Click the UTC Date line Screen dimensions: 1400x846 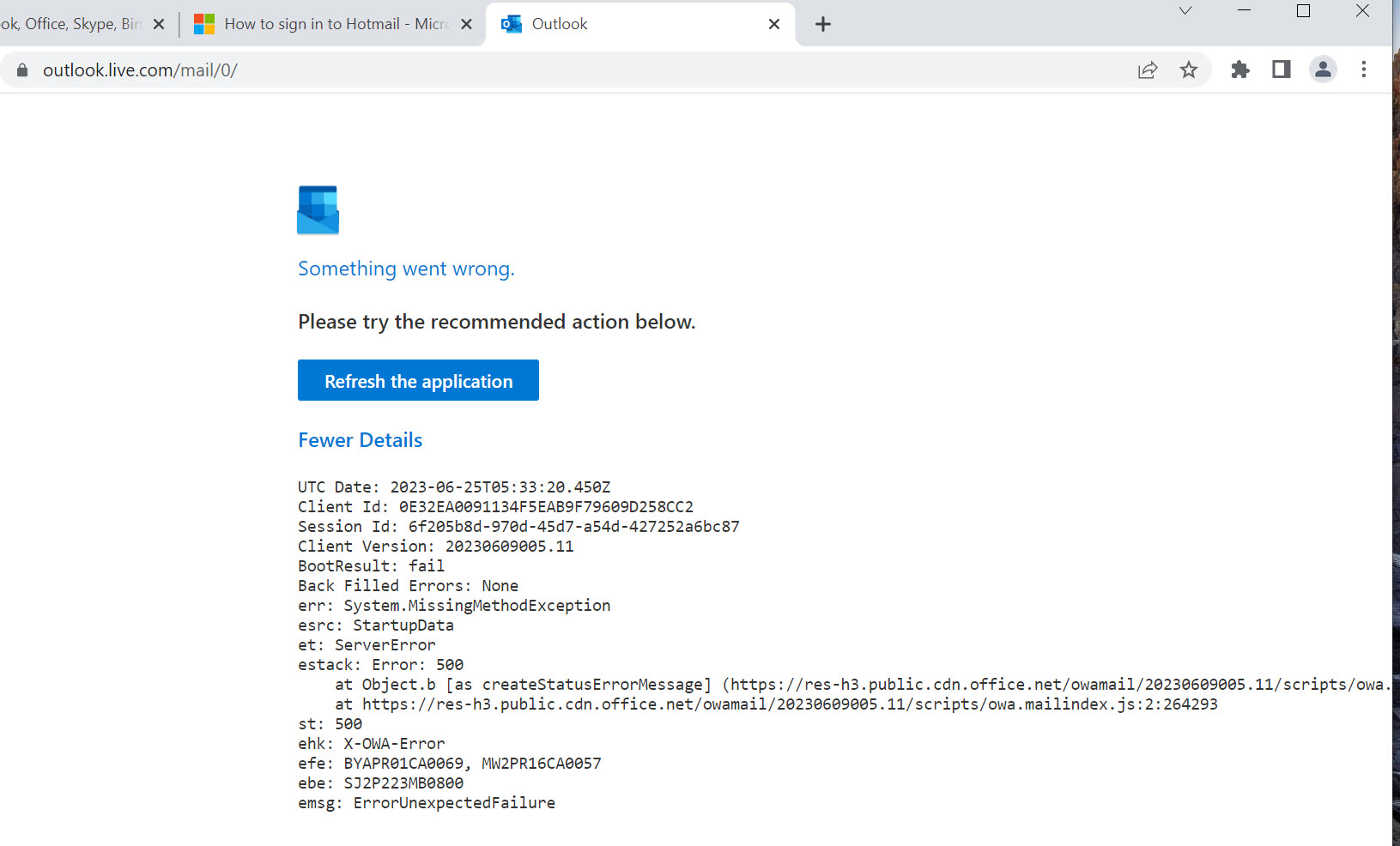point(454,487)
